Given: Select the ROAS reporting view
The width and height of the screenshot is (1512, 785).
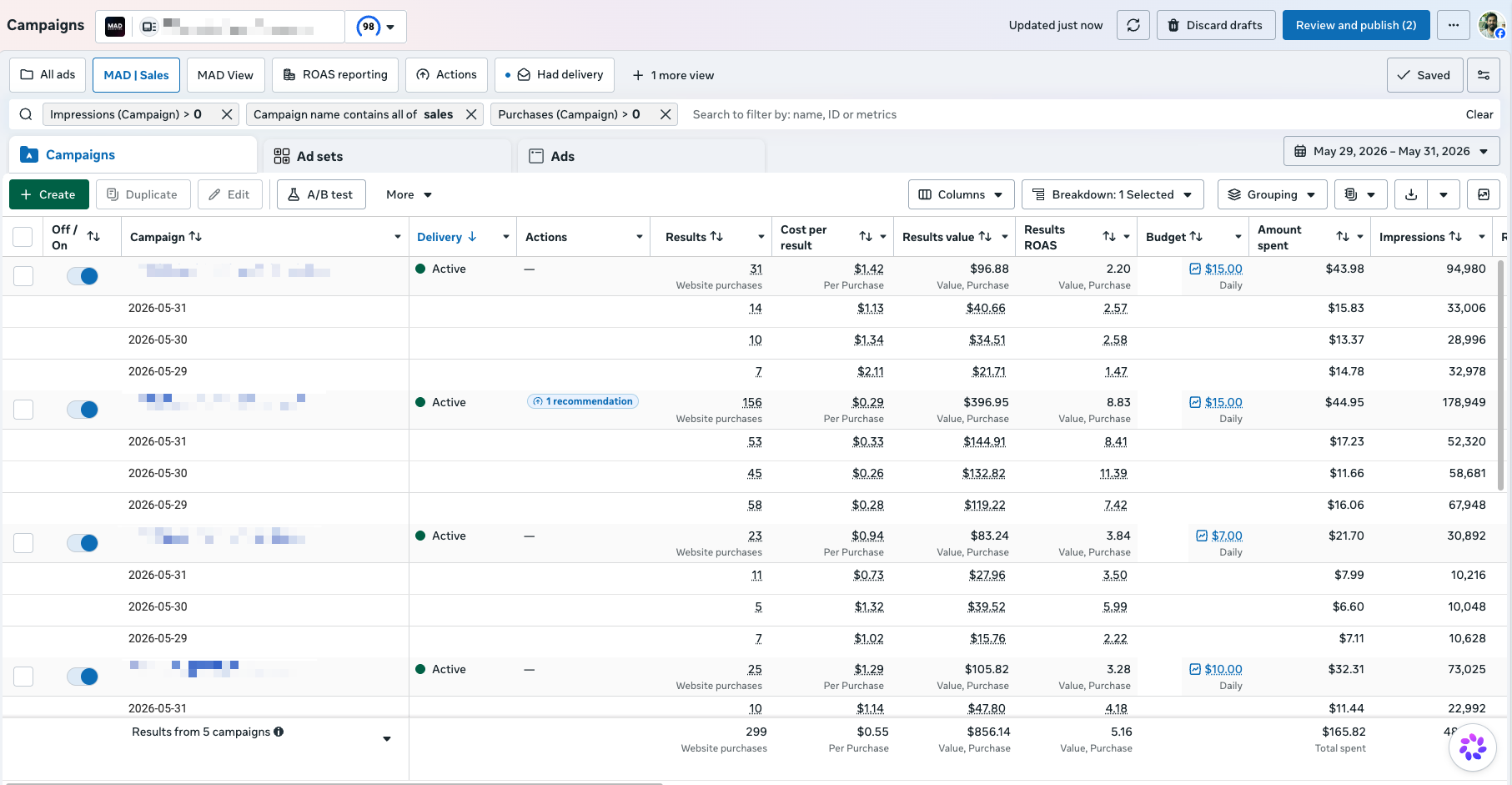Looking at the screenshot, I should (335, 75).
